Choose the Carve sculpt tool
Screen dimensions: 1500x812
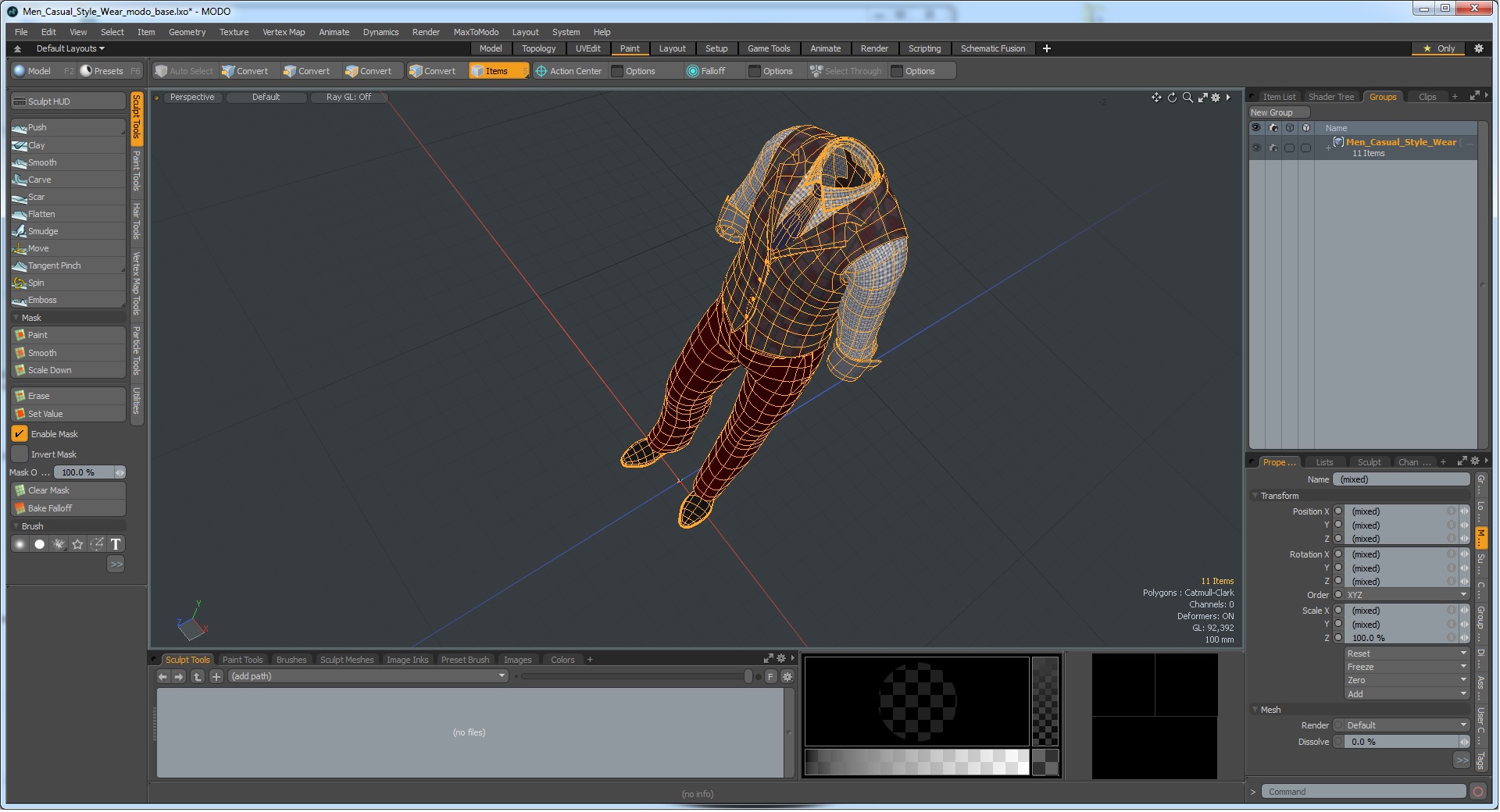(68, 180)
